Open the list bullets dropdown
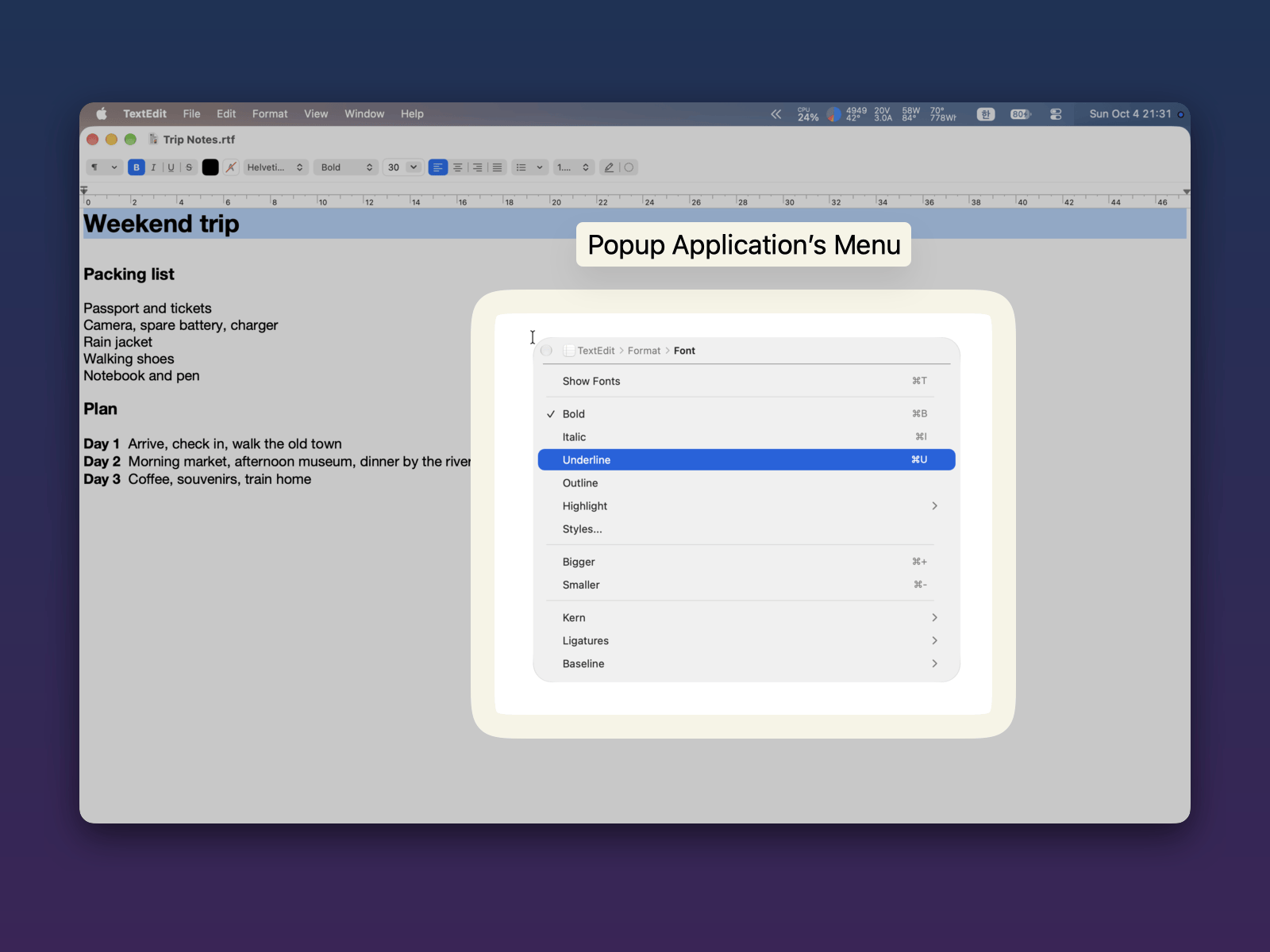The width and height of the screenshot is (1270, 952). coord(529,167)
